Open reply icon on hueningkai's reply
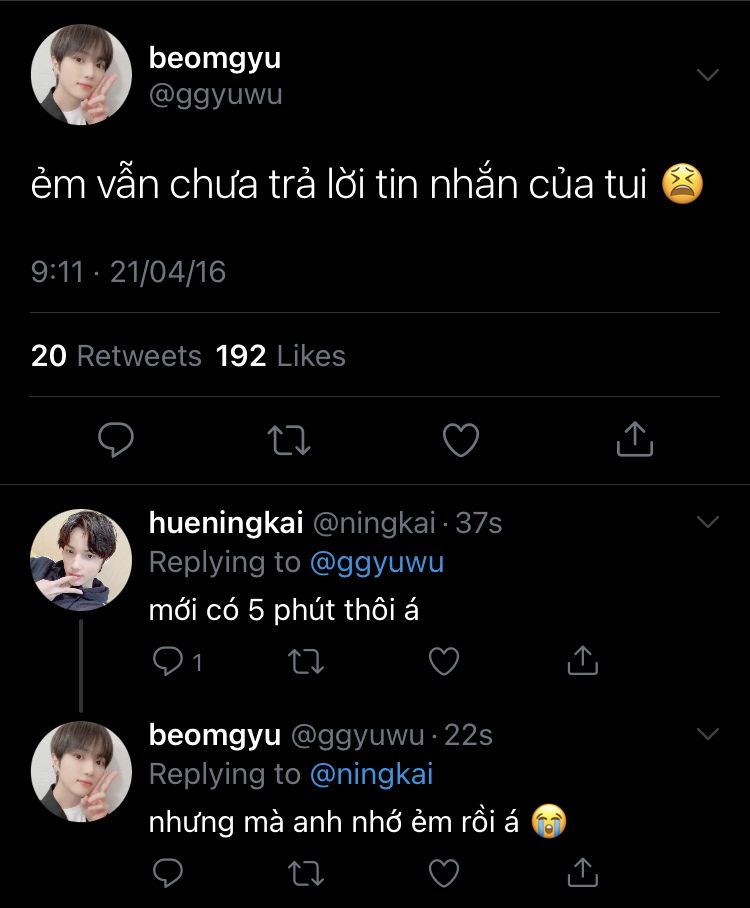Image resolution: width=750 pixels, height=908 pixels. [x=165, y=661]
